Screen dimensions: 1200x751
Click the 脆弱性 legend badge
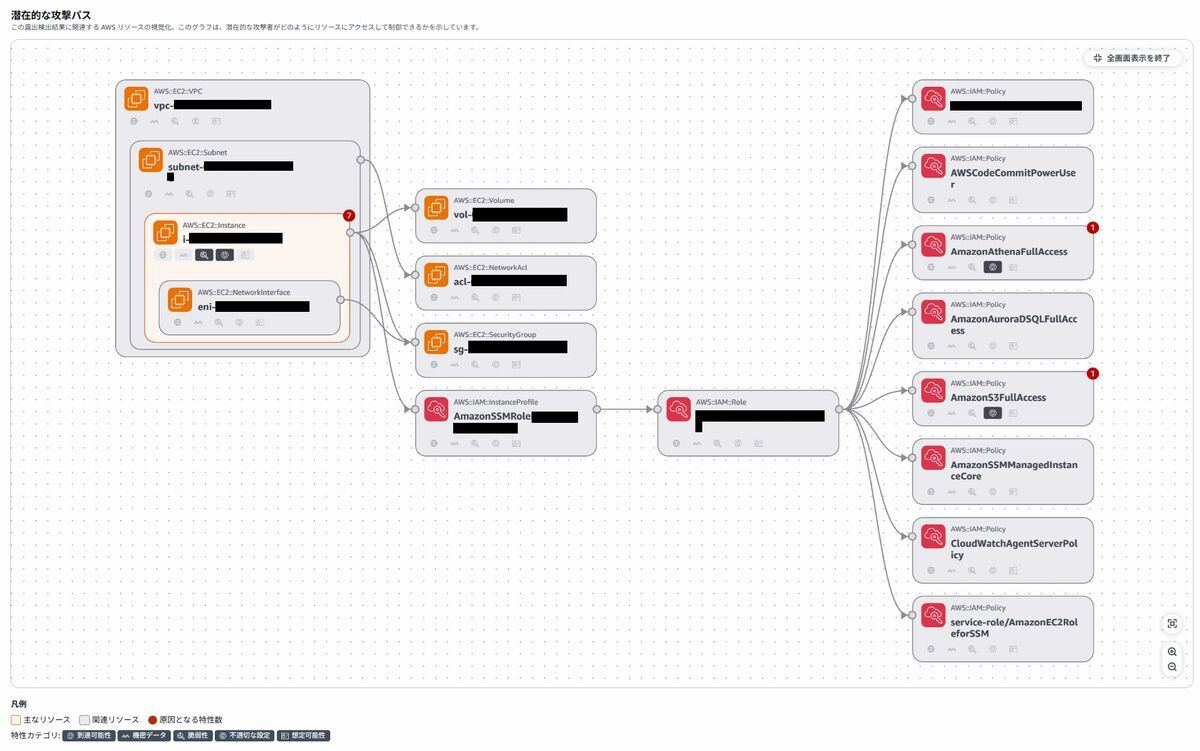193,736
